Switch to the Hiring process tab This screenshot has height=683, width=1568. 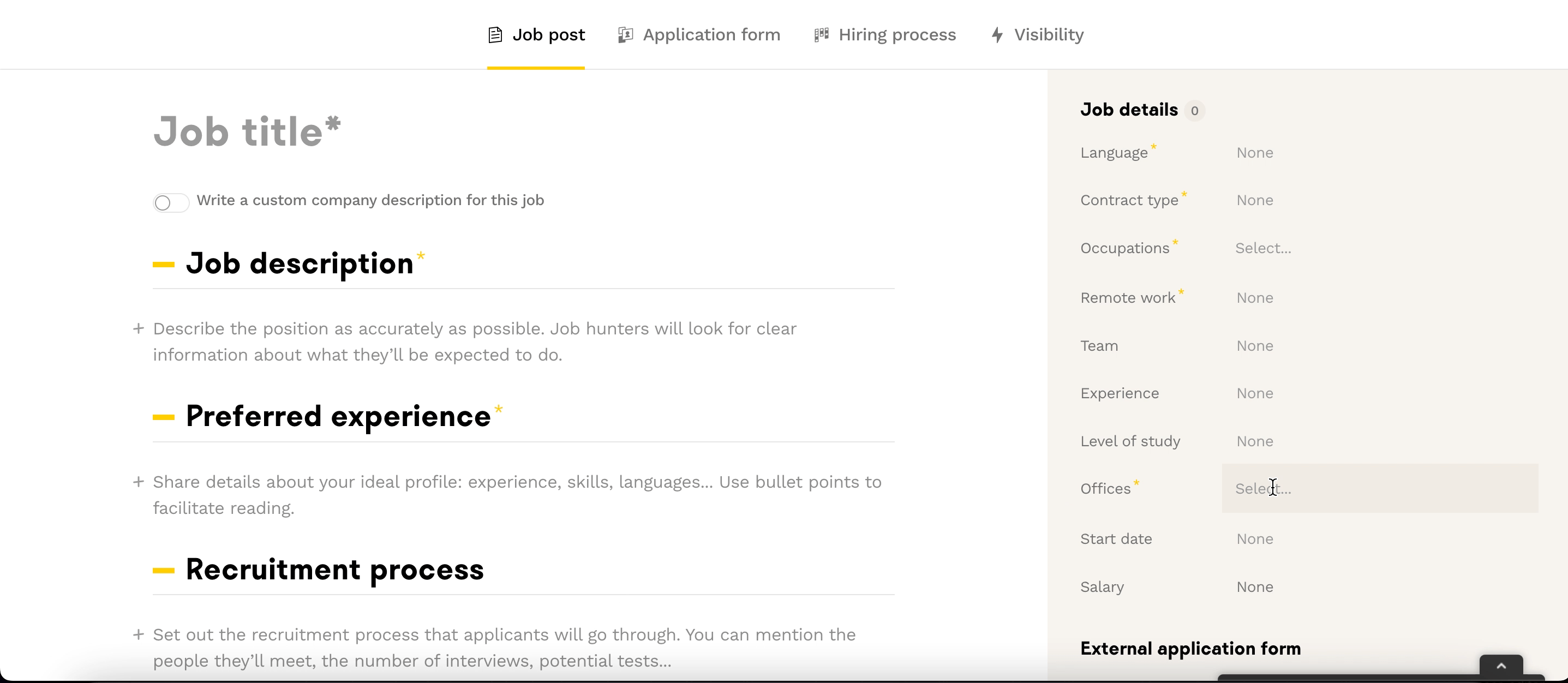[x=896, y=35]
